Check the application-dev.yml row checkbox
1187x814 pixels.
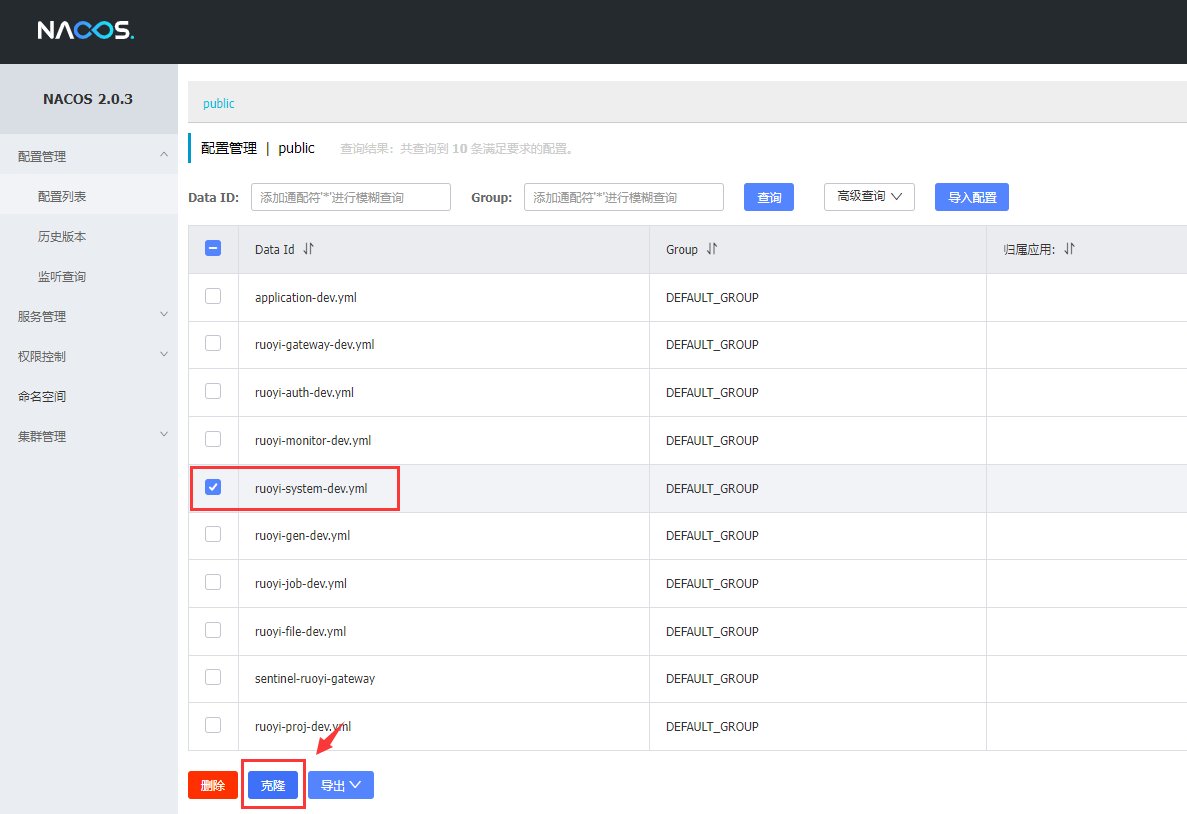tap(213, 296)
